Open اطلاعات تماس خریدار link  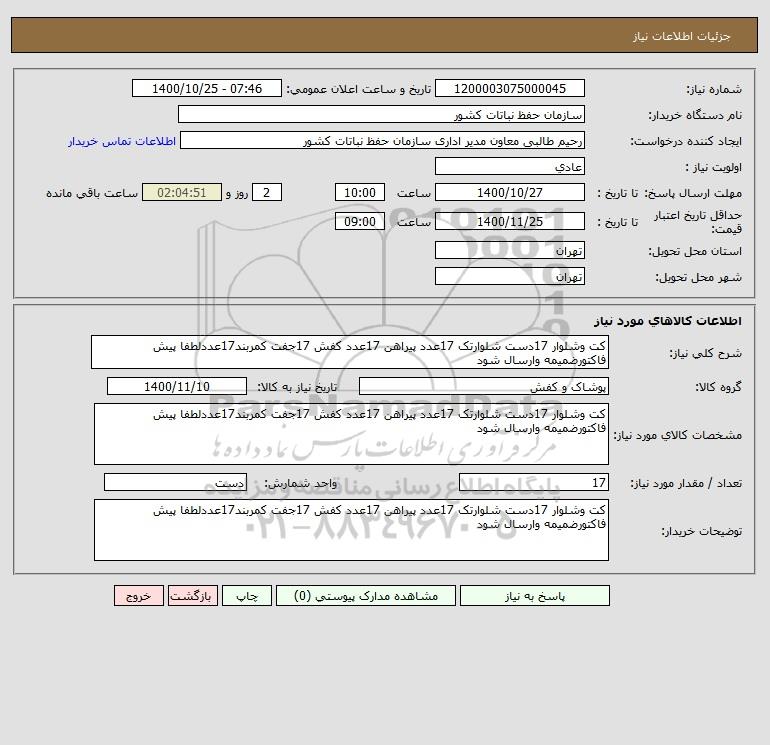coord(122,141)
